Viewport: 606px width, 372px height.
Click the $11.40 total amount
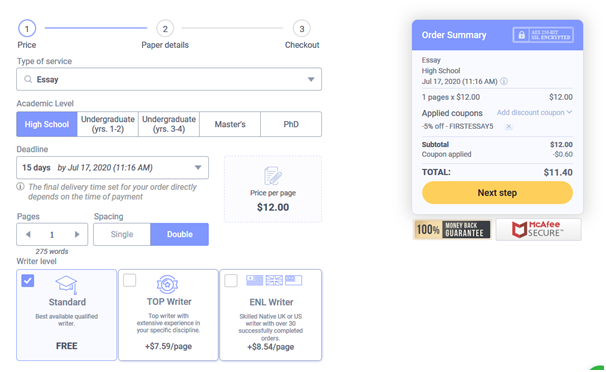click(558, 172)
